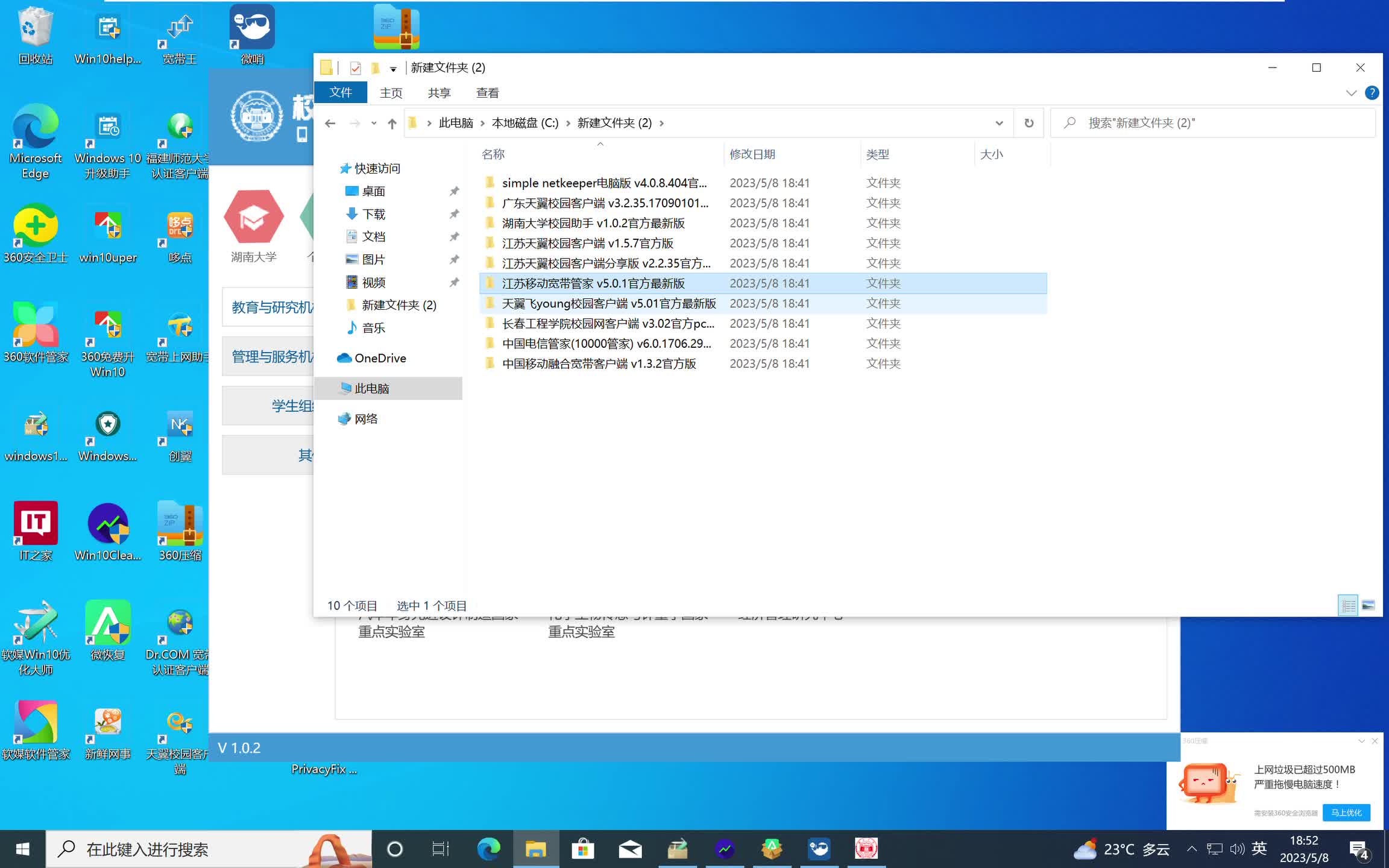Viewport: 1389px width, 868px height.
Task: Click the Properties quick access toolbar icon
Action: pyautogui.click(x=356, y=68)
